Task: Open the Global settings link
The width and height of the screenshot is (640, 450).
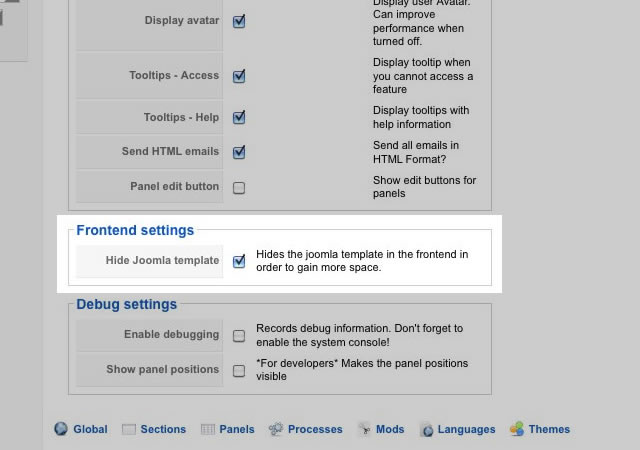Action: [90, 429]
